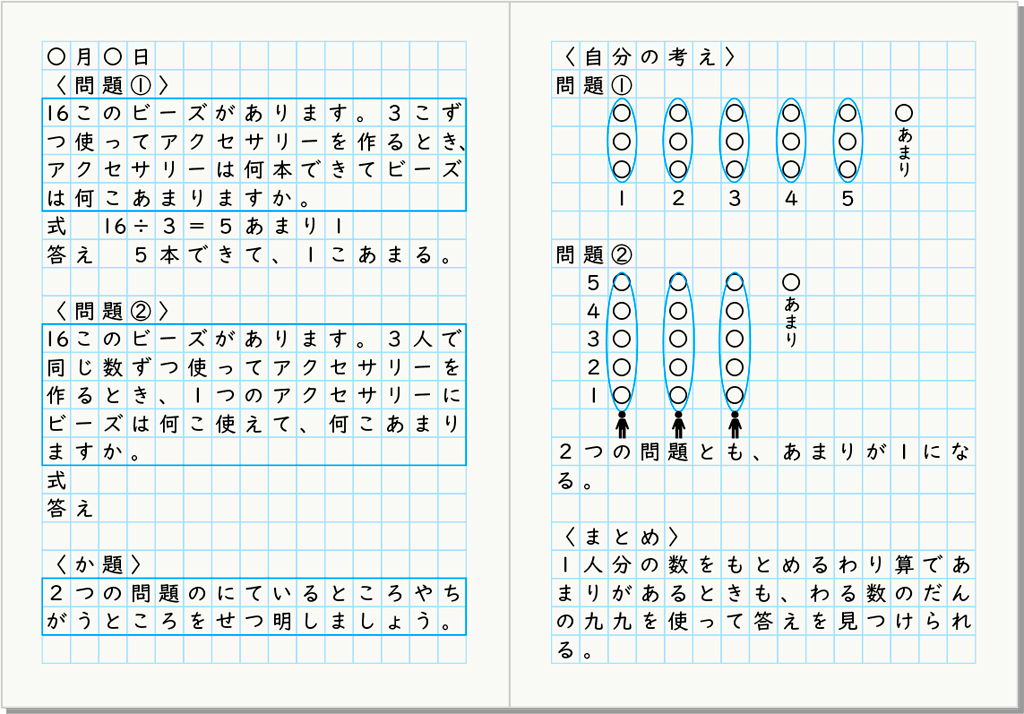Select the heading 〈か題〉

[98, 564]
